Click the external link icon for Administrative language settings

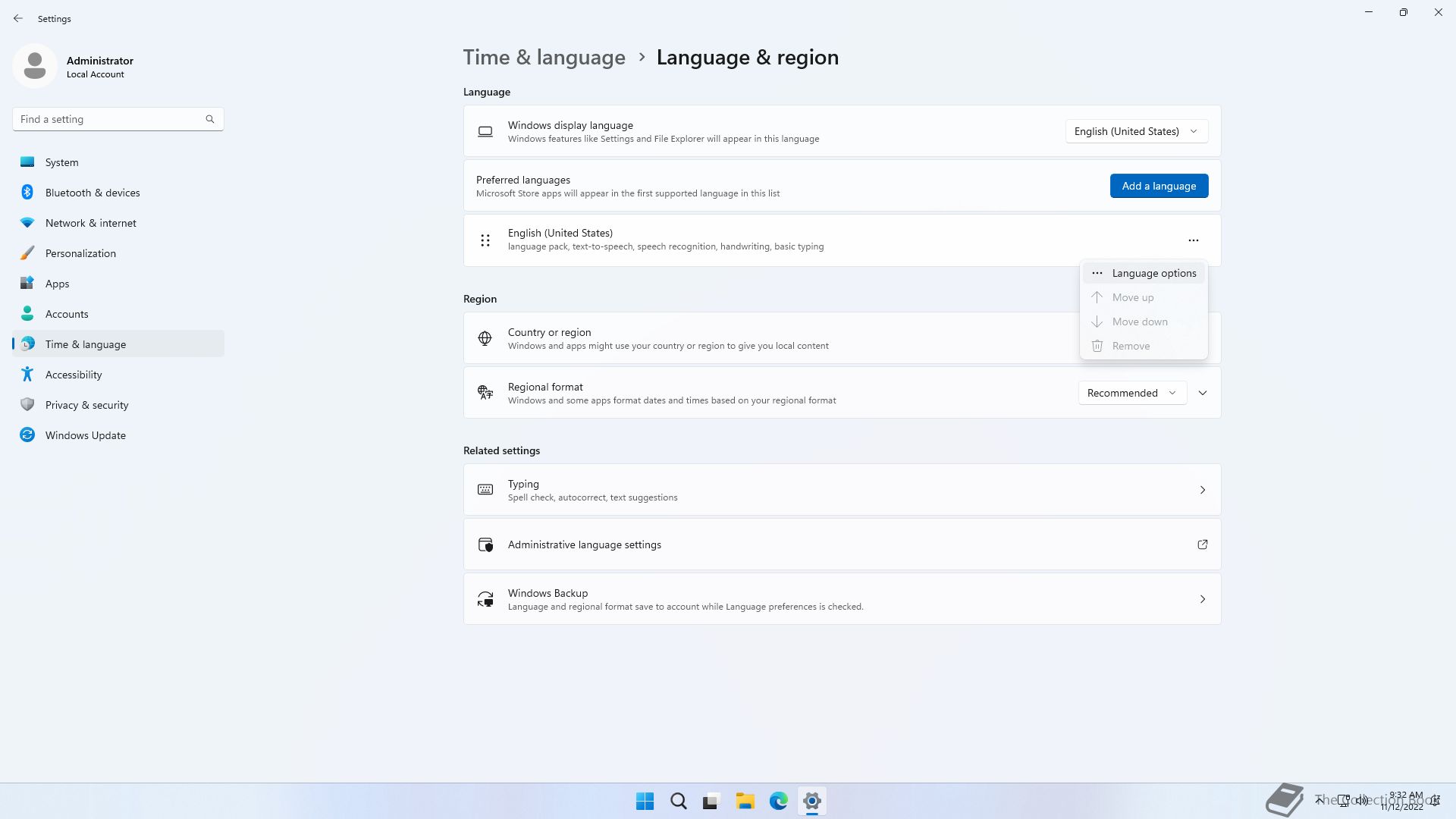coord(1202,544)
